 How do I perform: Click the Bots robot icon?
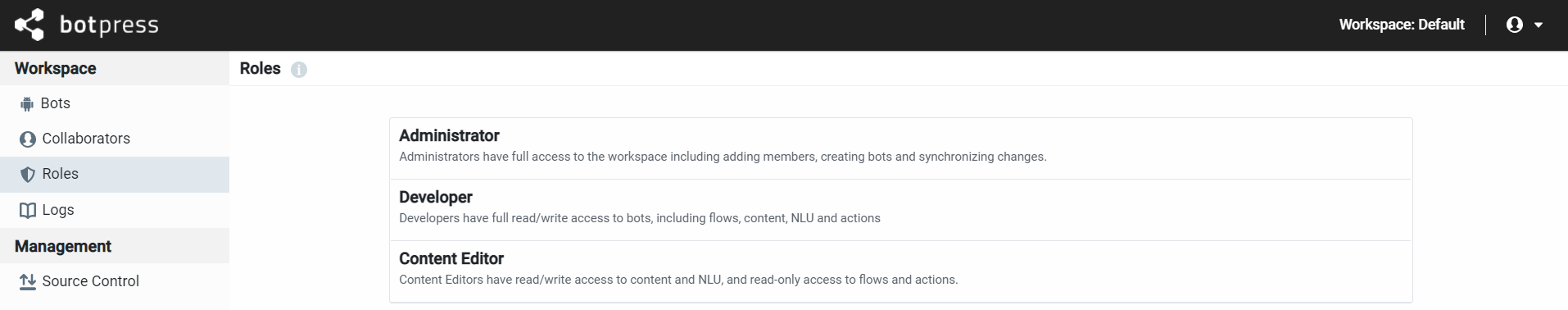coord(27,104)
